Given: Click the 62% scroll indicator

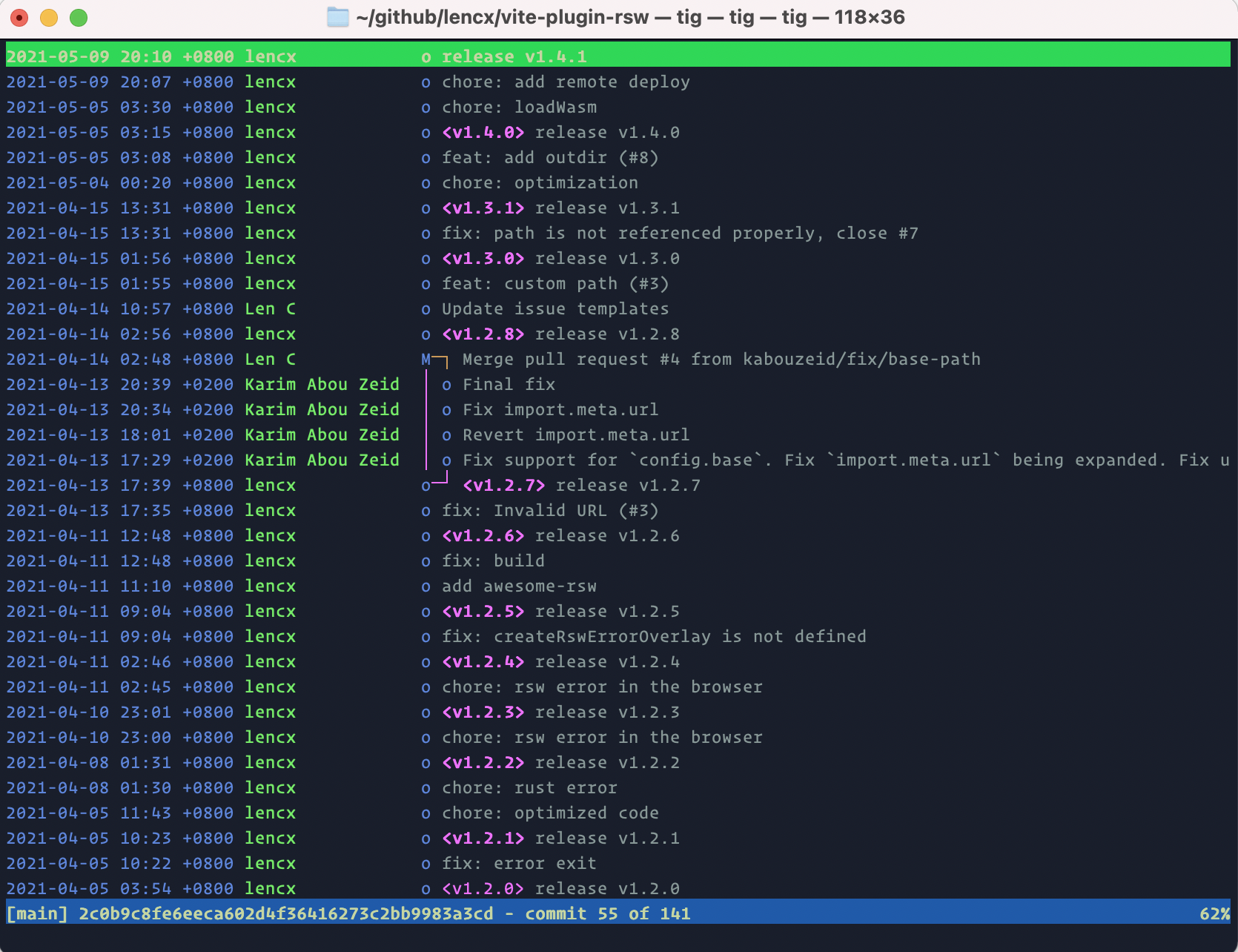Looking at the screenshot, I should point(1215,913).
